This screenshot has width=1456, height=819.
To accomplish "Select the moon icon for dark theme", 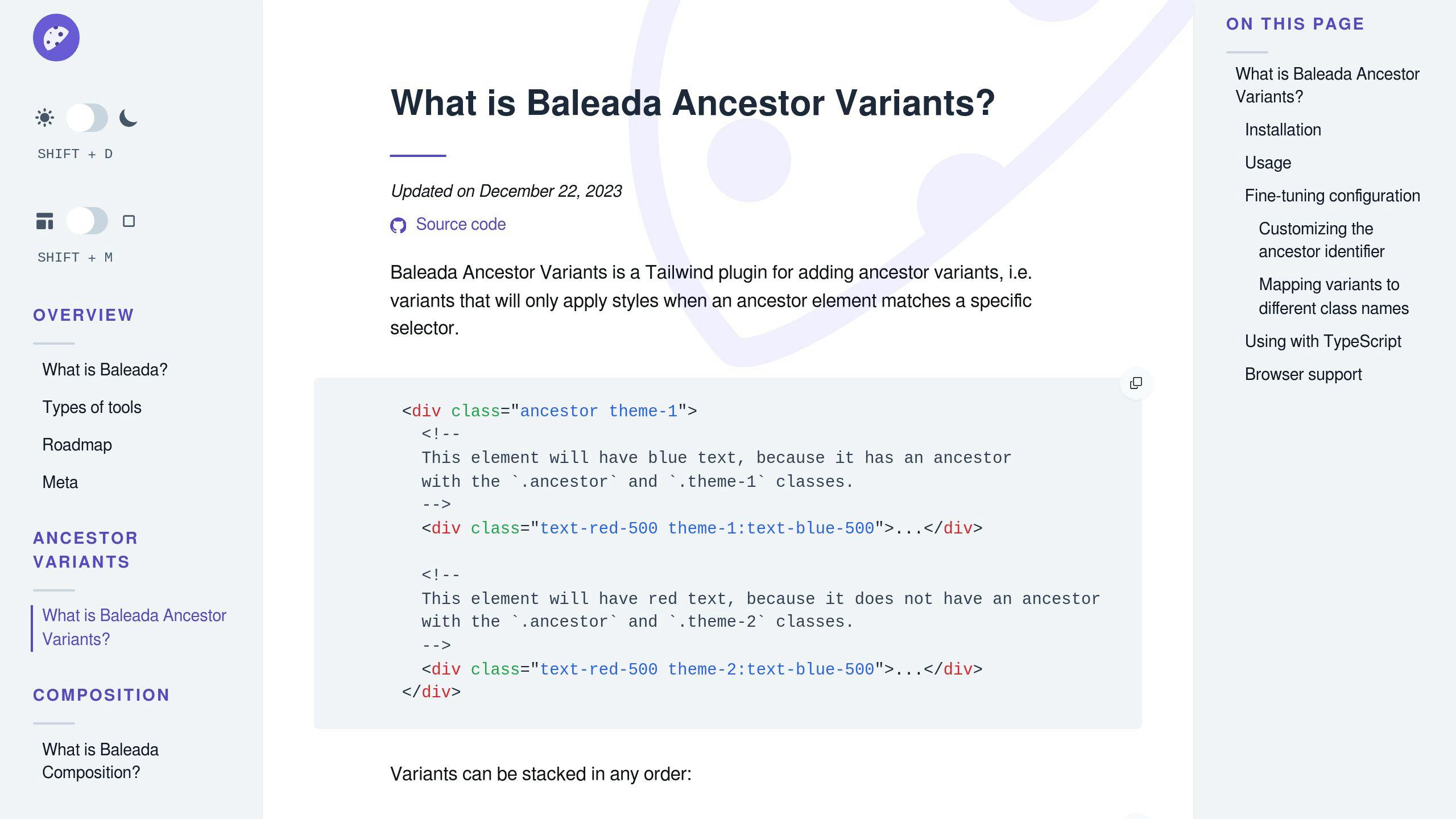I will (x=127, y=118).
